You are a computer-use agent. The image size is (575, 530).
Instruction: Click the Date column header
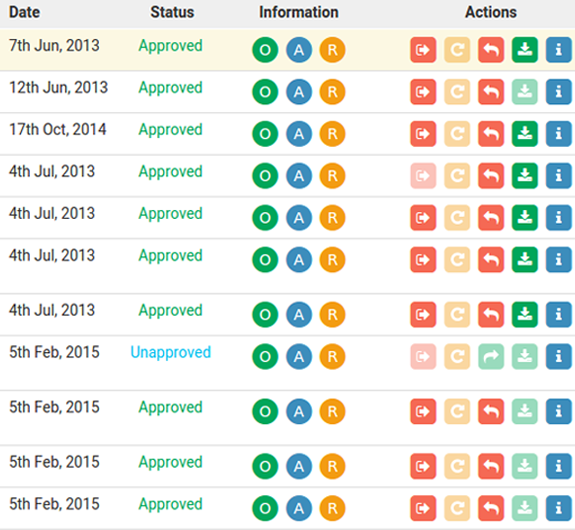tap(25, 12)
